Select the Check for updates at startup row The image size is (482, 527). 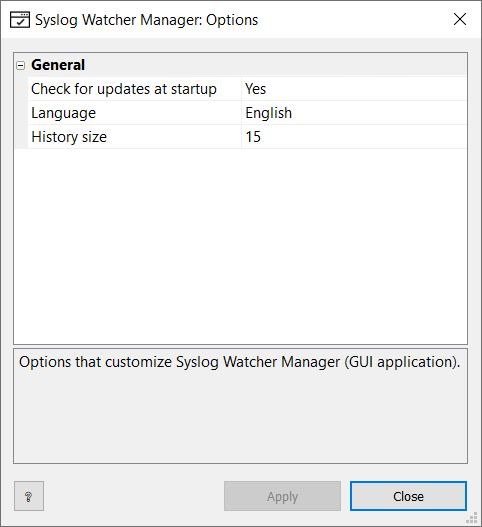click(247, 89)
